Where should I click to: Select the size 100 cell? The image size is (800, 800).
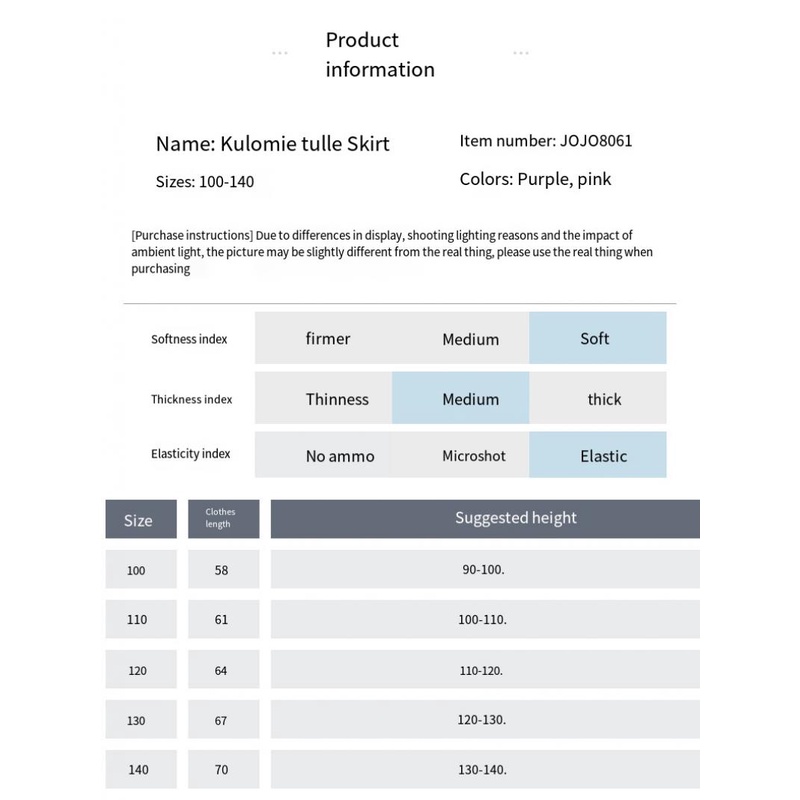pos(141,570)
